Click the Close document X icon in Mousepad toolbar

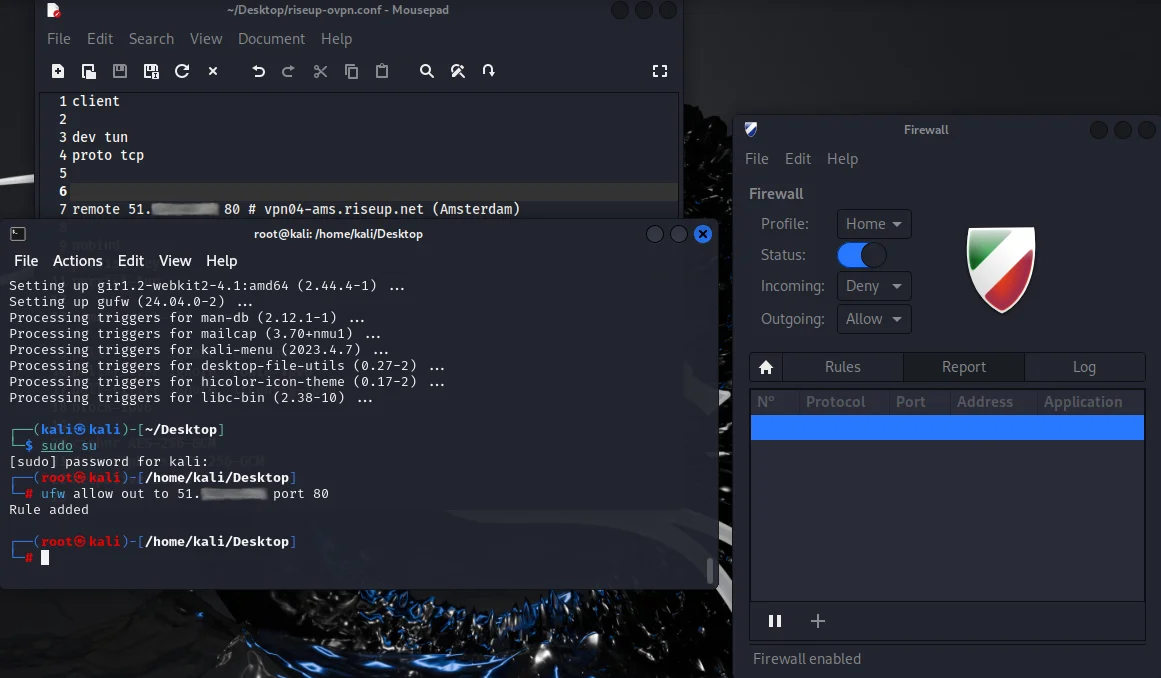click(213, 71)
